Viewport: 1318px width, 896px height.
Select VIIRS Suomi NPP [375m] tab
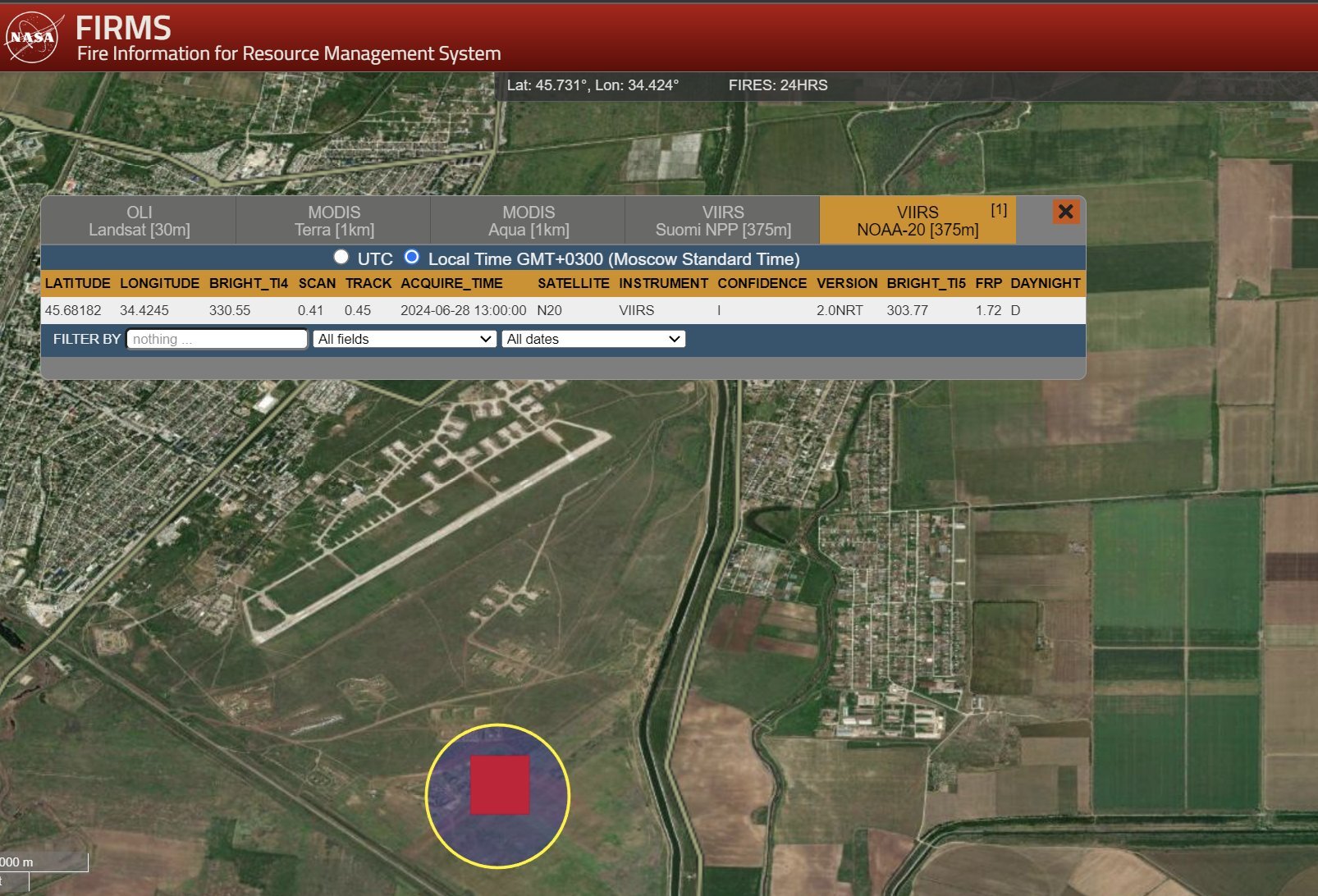point(723,221)
